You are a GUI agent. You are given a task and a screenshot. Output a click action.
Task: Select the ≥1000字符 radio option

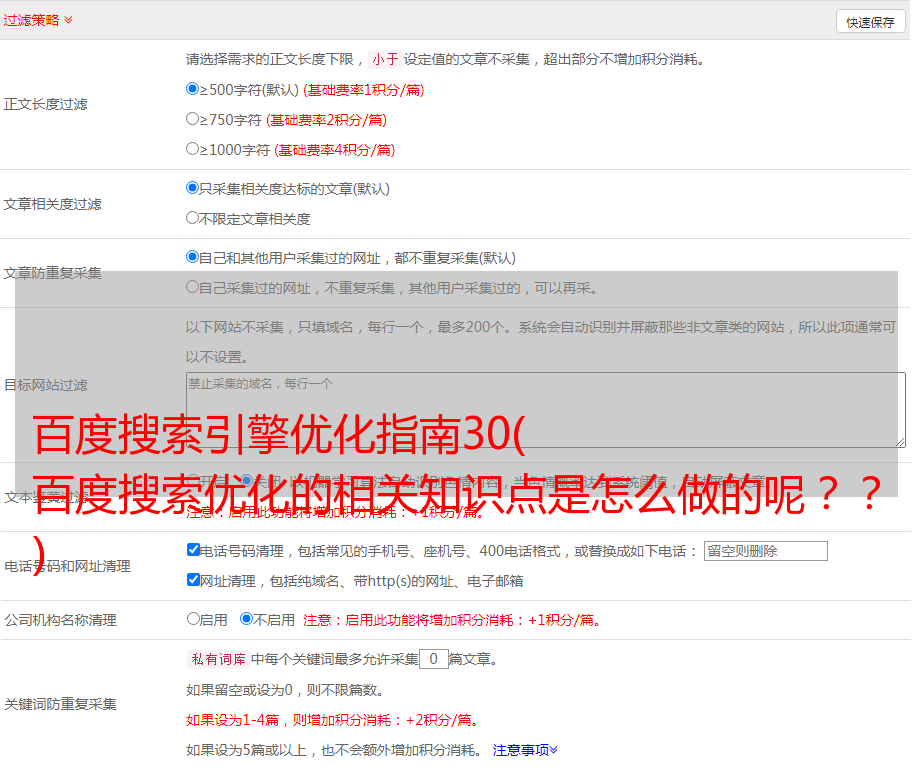point(193,148)
